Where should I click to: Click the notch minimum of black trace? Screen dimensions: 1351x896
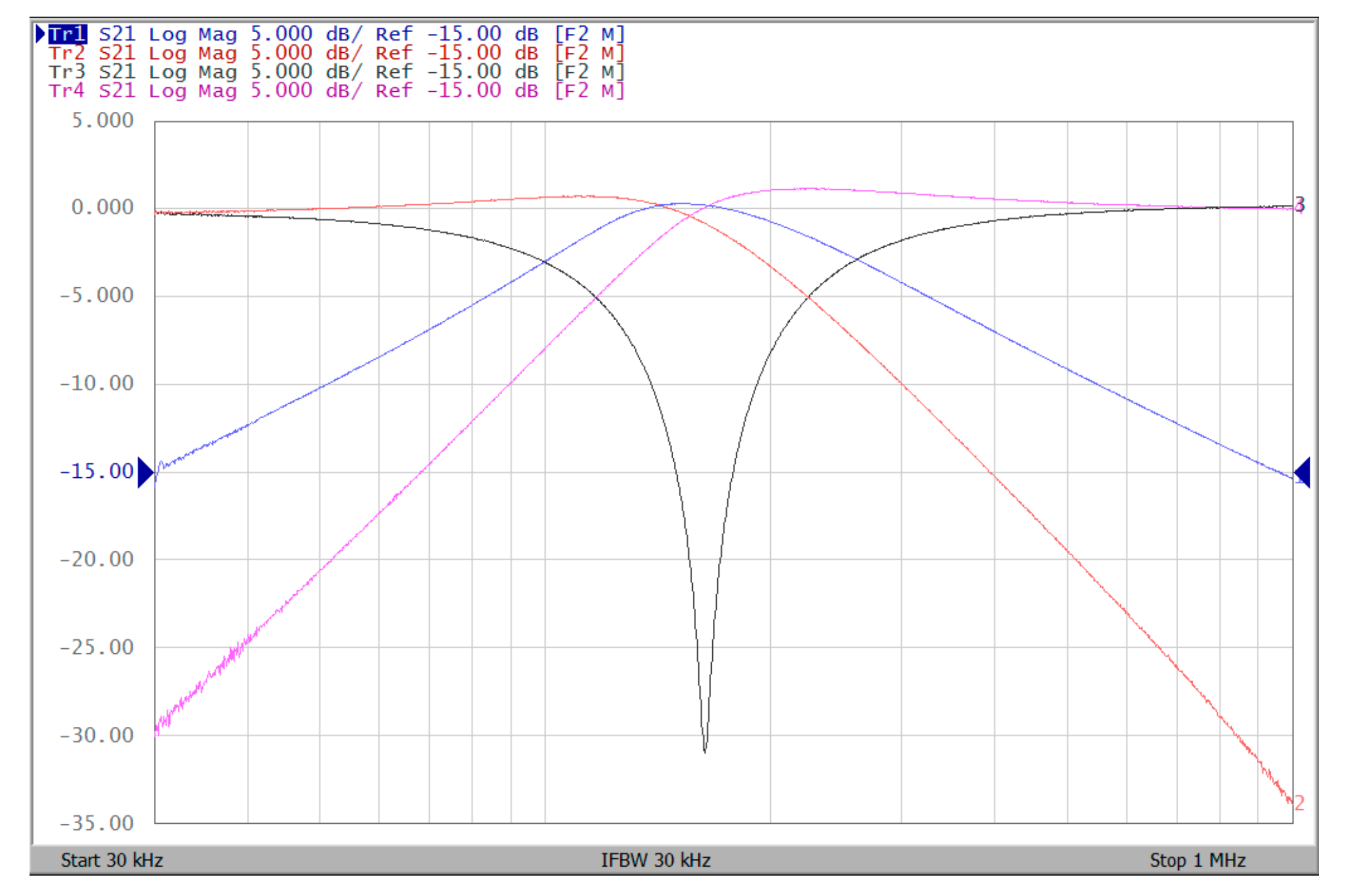[x=705, y=750]
